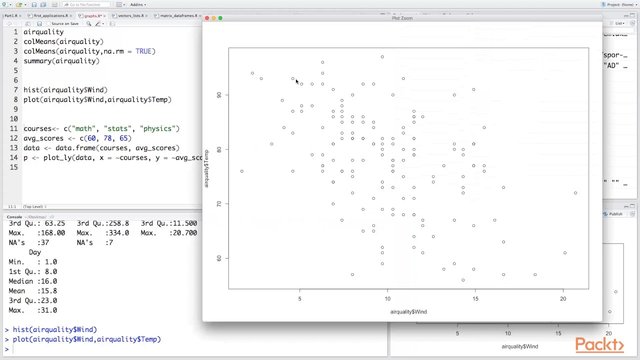640x360 pixels.
Task: Save all open documents
Action: click(x=43, y=4)
